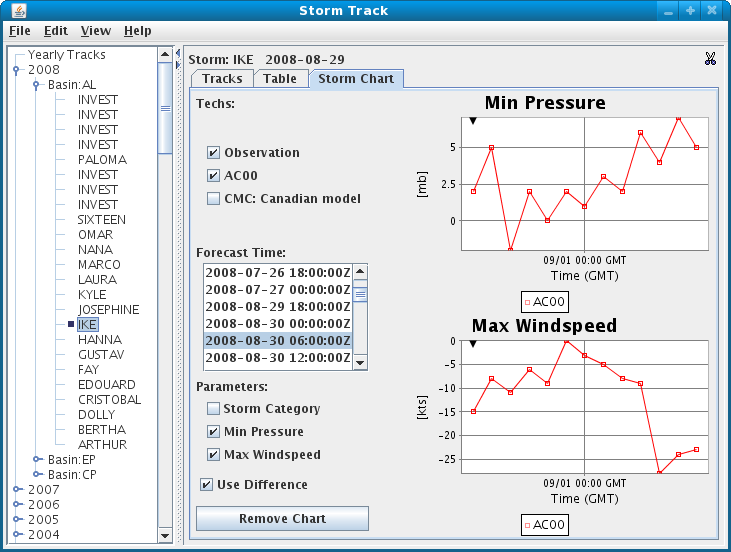This screenshot has height=552, width=731.
Task: Click the scissors icon beside storm title
Action: pos(710,59)
